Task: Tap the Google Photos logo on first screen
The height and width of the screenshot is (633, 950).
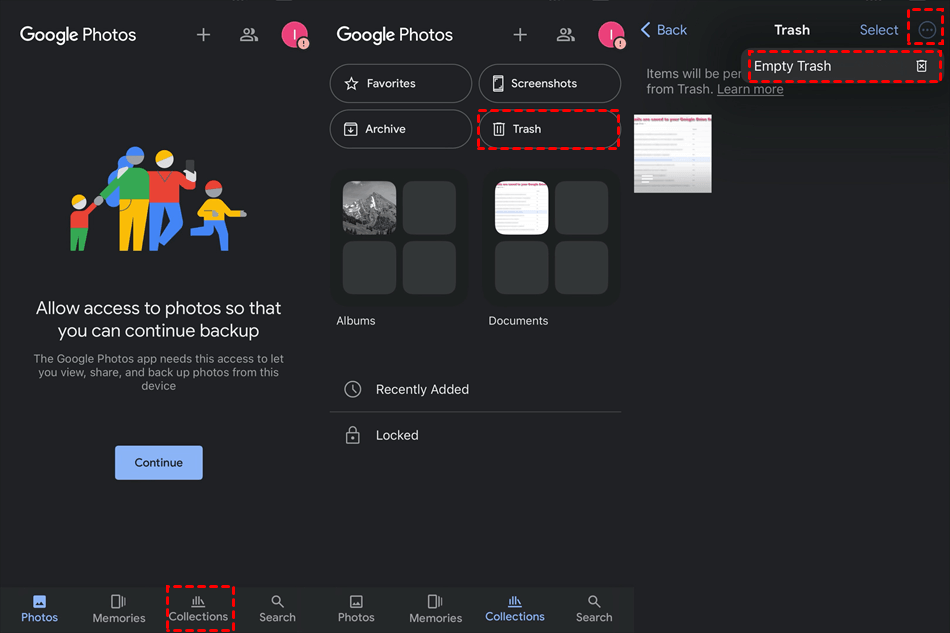Action: 78,35
